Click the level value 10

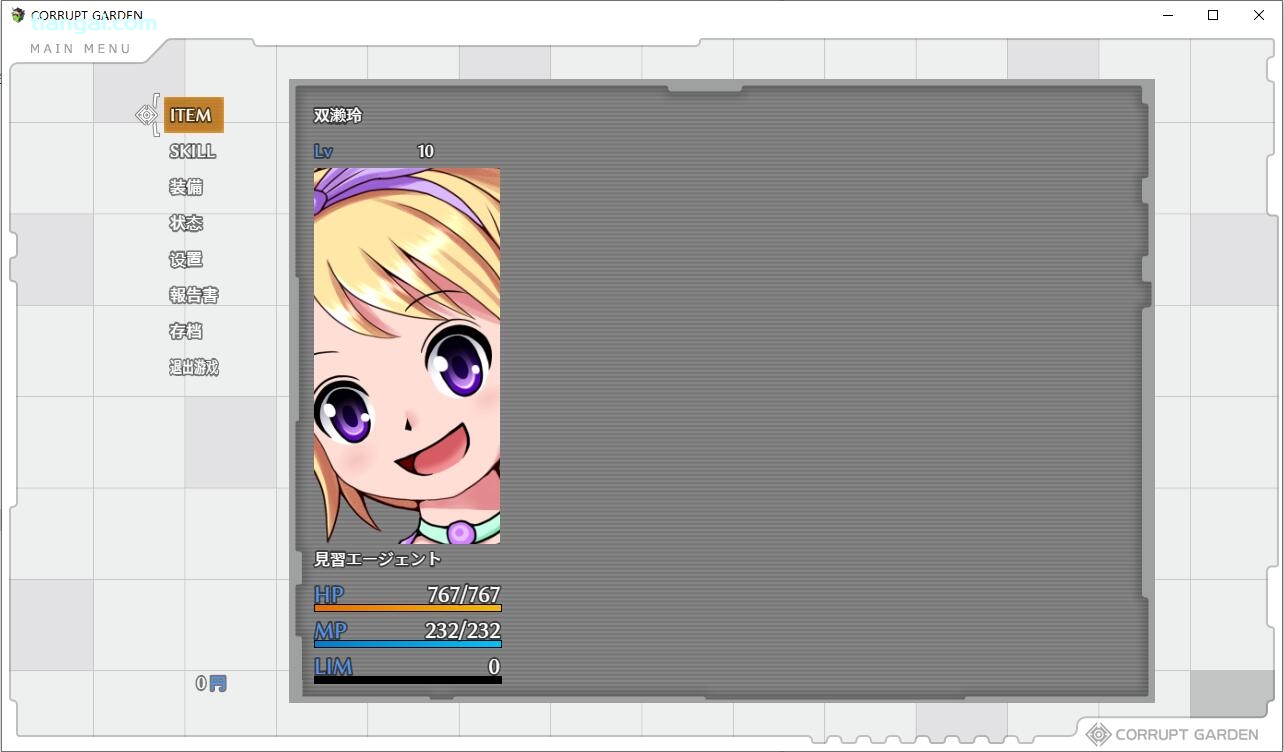[426, 152]
